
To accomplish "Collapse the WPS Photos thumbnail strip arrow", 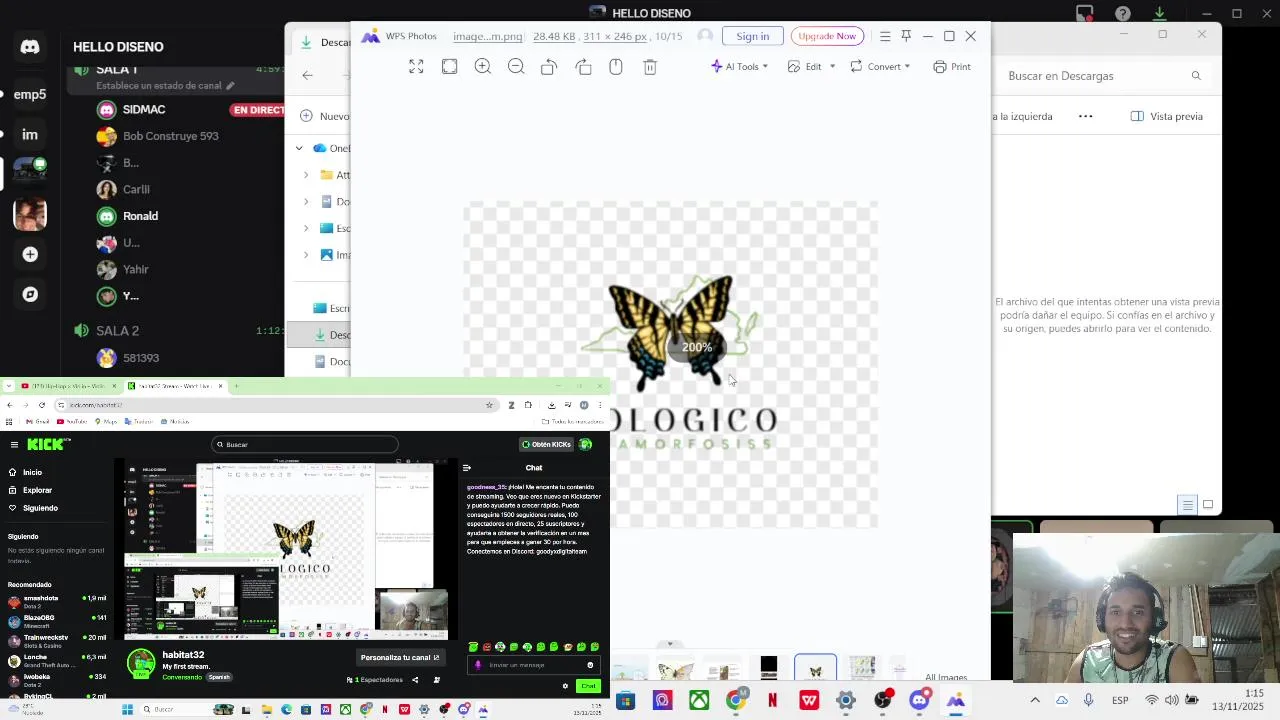I will 670,644.
